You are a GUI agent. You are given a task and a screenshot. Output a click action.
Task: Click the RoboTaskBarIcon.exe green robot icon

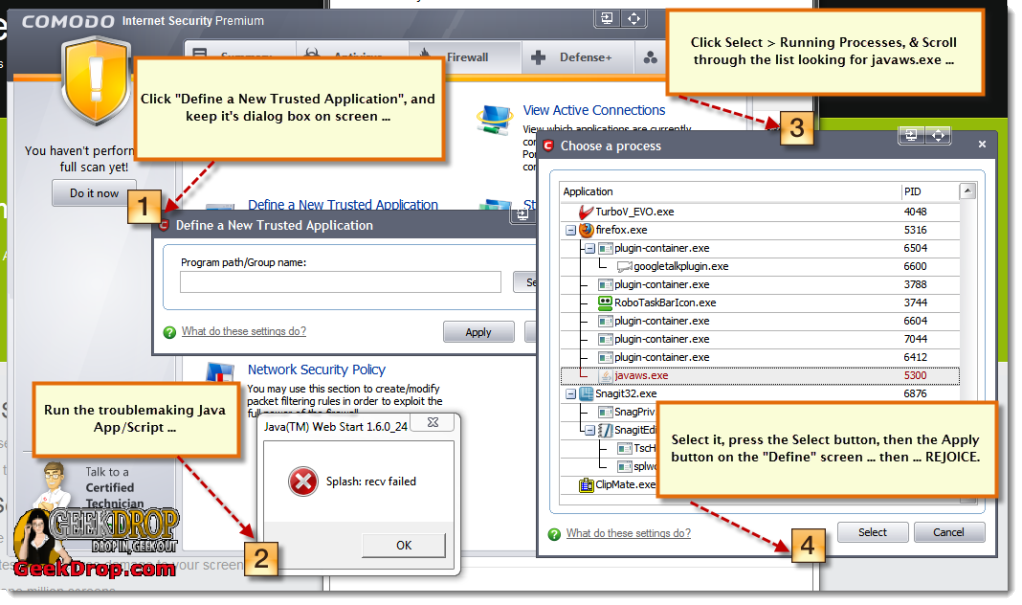pos(606,302)
